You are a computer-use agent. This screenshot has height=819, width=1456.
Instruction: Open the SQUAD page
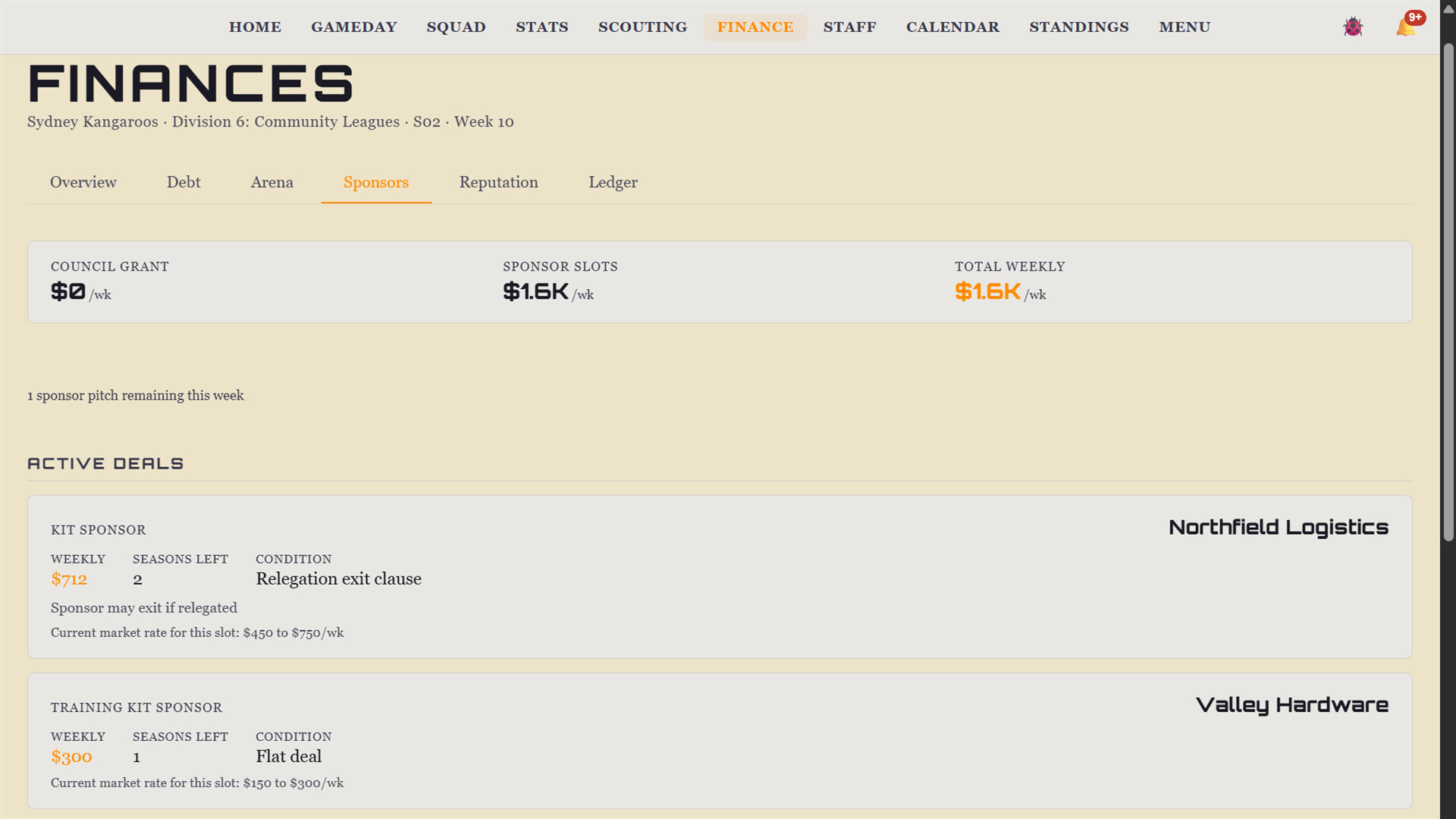pyautogui.click(x=456, y=27)
